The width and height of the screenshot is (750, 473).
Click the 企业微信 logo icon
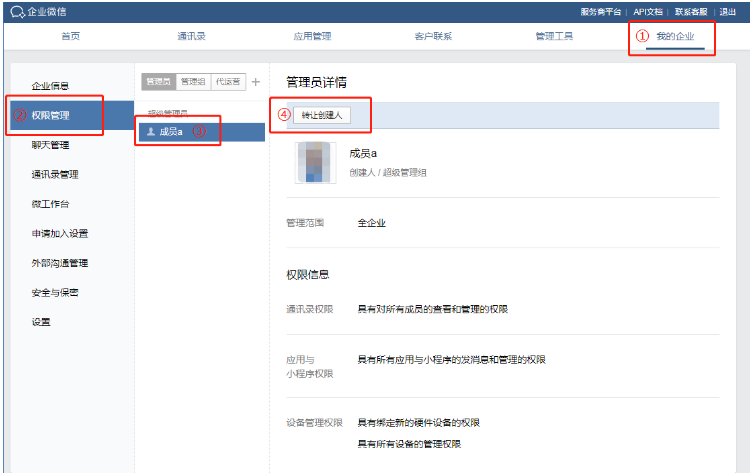tap(18, 12)
